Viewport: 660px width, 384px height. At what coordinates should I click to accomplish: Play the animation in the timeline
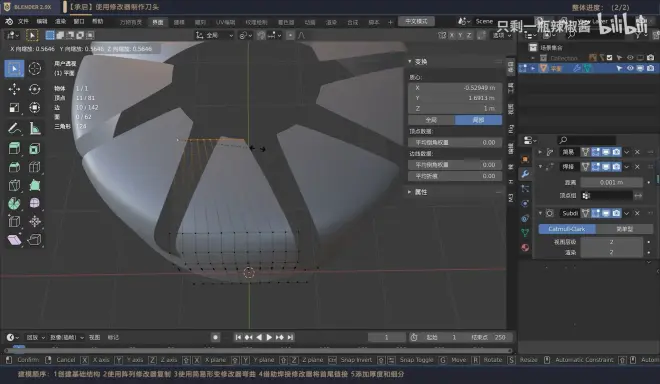tap(269, 337)
